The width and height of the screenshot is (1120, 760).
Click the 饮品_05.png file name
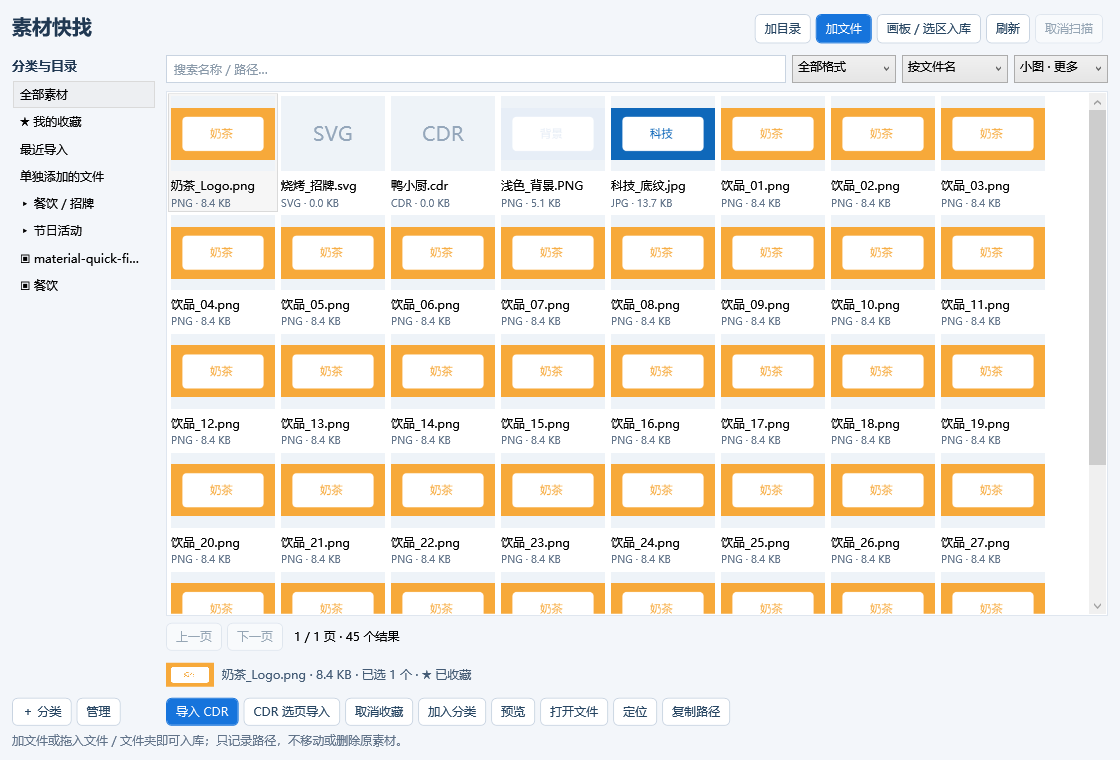(x=315, y=305)
